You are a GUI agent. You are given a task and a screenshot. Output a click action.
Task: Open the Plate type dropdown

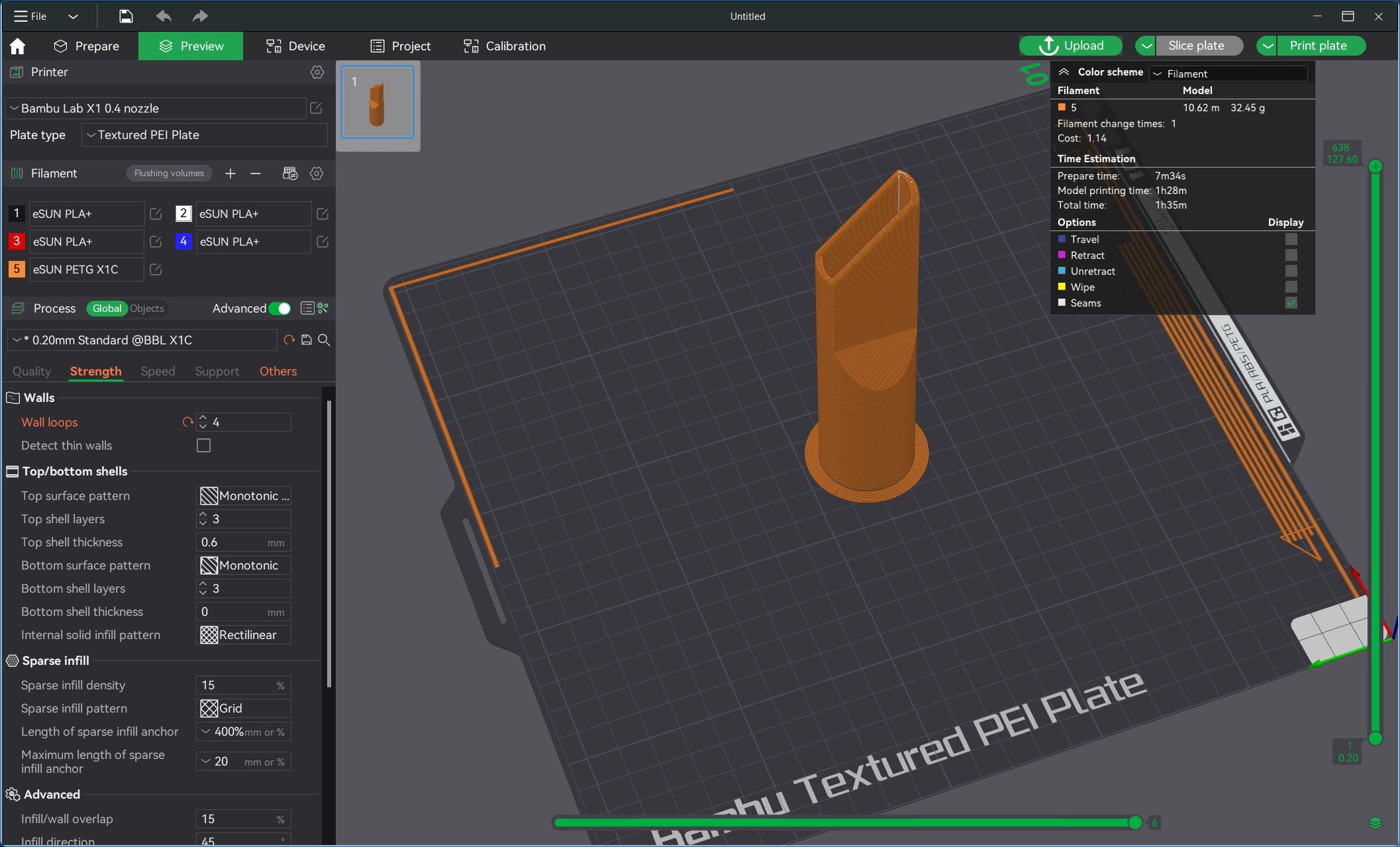(205, 135)
